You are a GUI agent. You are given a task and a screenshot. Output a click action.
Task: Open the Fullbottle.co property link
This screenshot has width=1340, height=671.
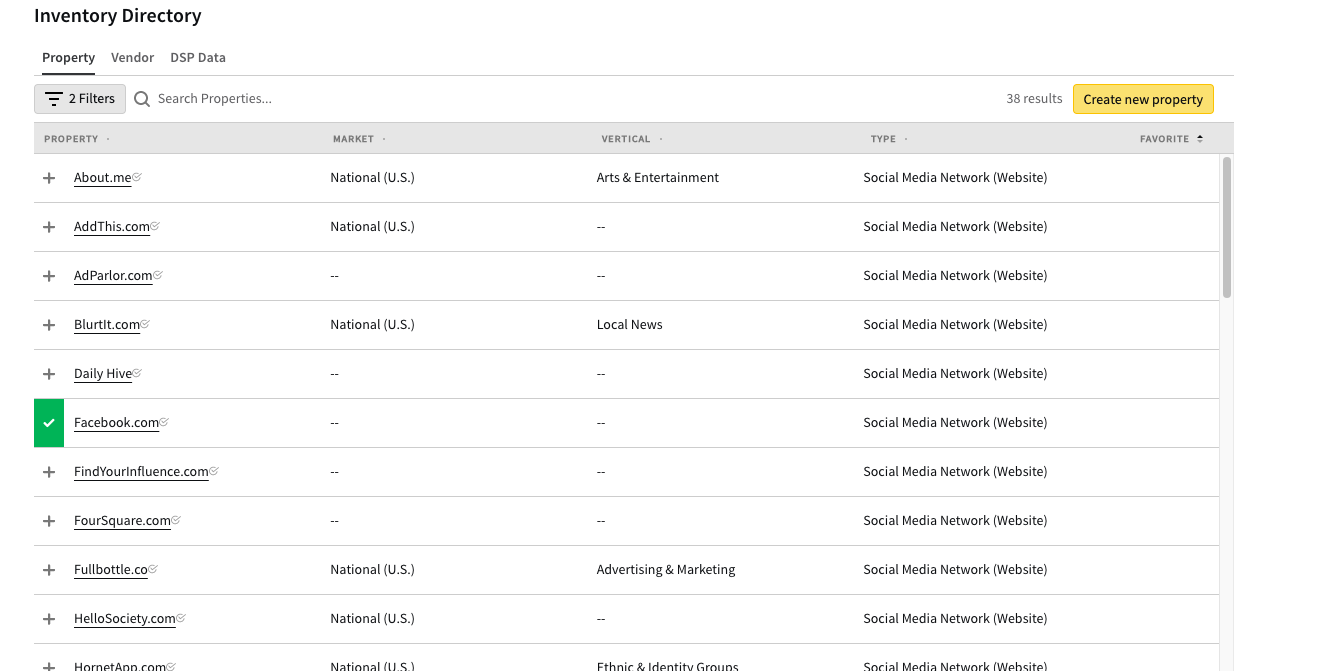pyautogui.click(x=111, y=570)
